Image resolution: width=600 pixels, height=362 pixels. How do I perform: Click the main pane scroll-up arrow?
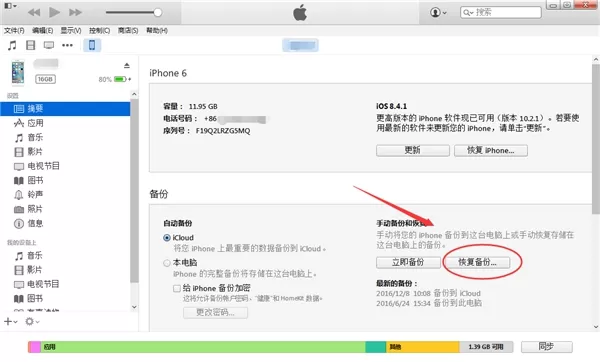(x=596, y=60)
